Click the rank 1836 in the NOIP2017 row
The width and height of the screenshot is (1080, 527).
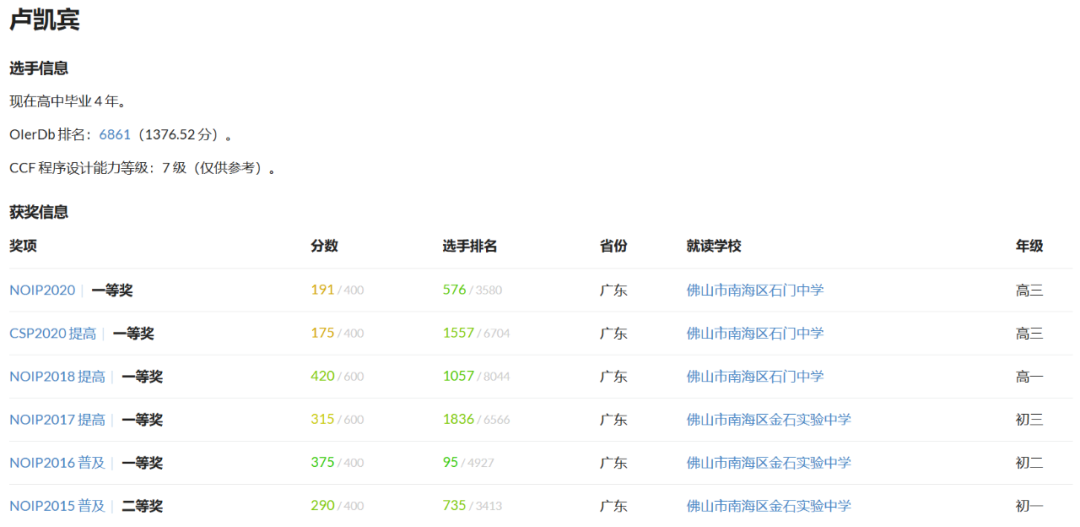(x=459, y=420)
